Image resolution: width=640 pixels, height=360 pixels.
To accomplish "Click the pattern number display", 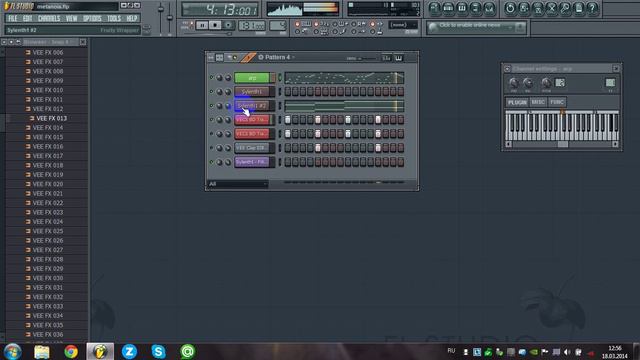I will [x=278, y=26].
